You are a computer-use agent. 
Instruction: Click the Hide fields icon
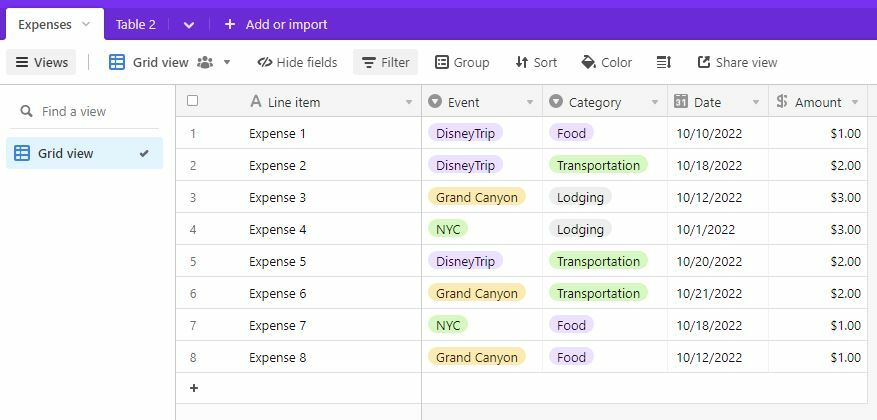coord(265,62)
